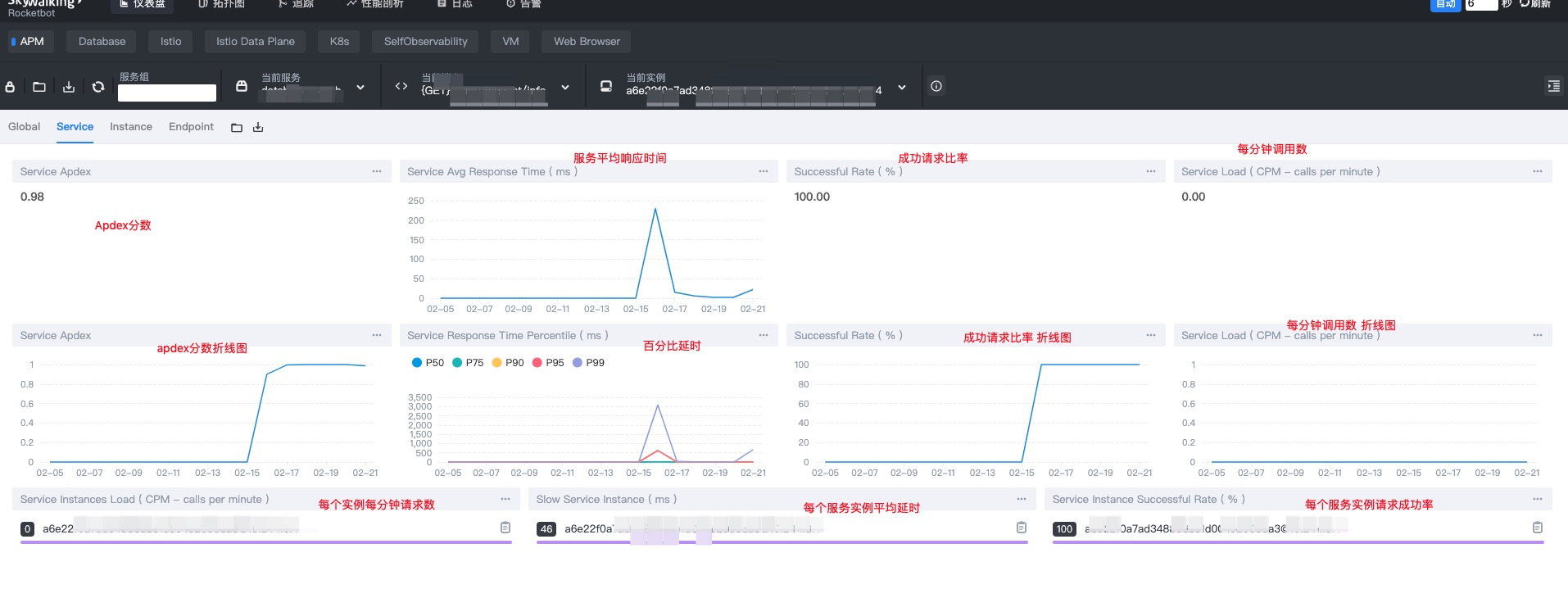Click the service box icon beside 当前服务
The image size is (1568, 589).
pyautogui.click(x=242, y=86)
